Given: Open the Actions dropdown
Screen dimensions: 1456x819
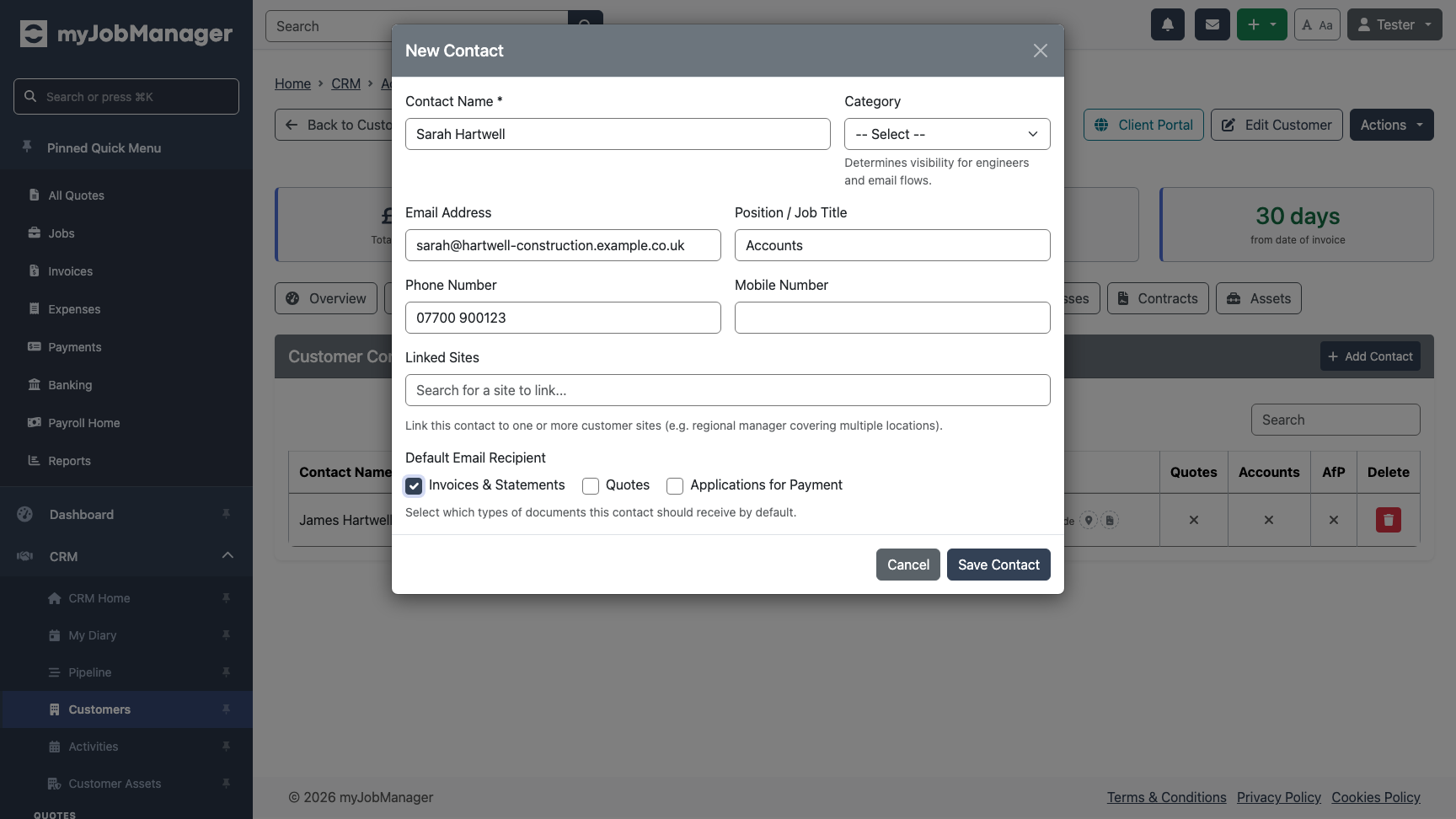Looking at the screenshot, I should pyautogui.click(x=1391, y=125).
